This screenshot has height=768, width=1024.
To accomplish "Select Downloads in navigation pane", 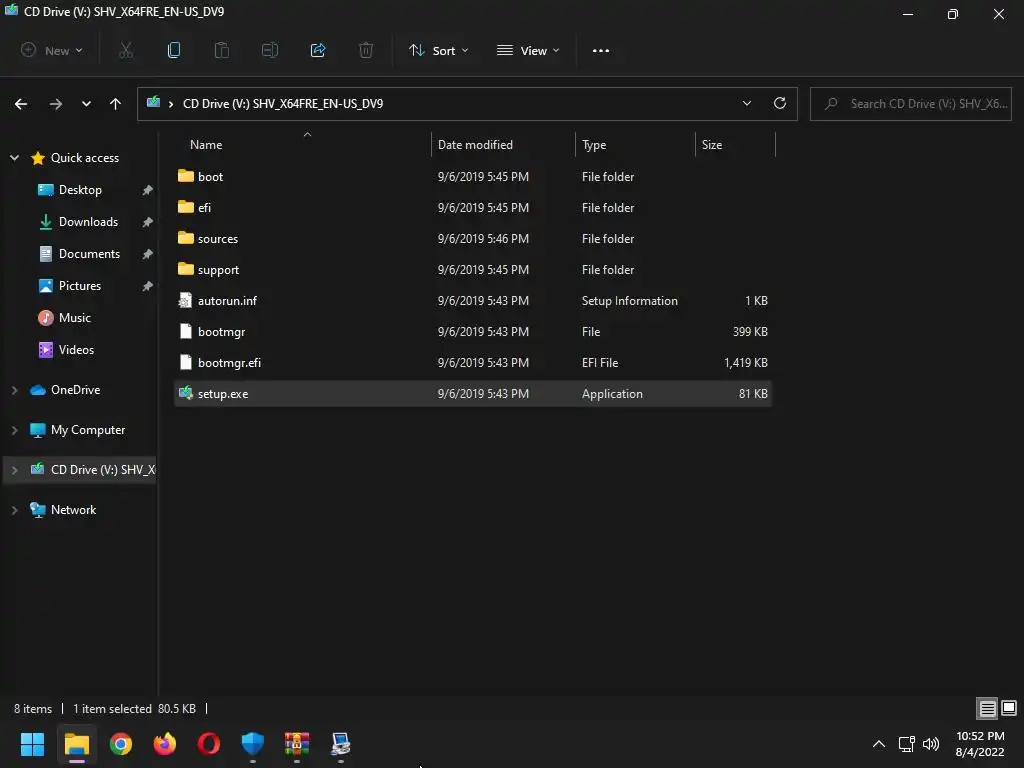I will point(88,222).
